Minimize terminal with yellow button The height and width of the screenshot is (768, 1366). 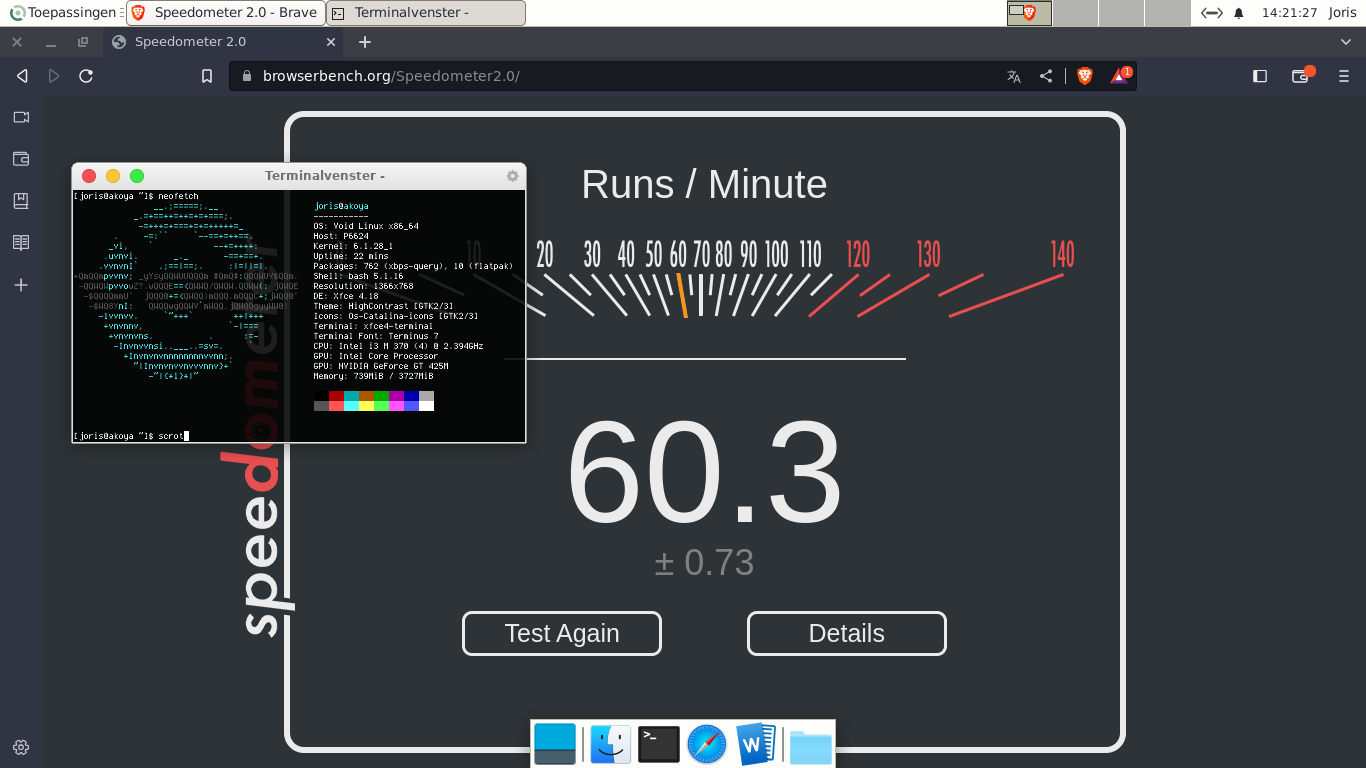click(x=113, y=176)
